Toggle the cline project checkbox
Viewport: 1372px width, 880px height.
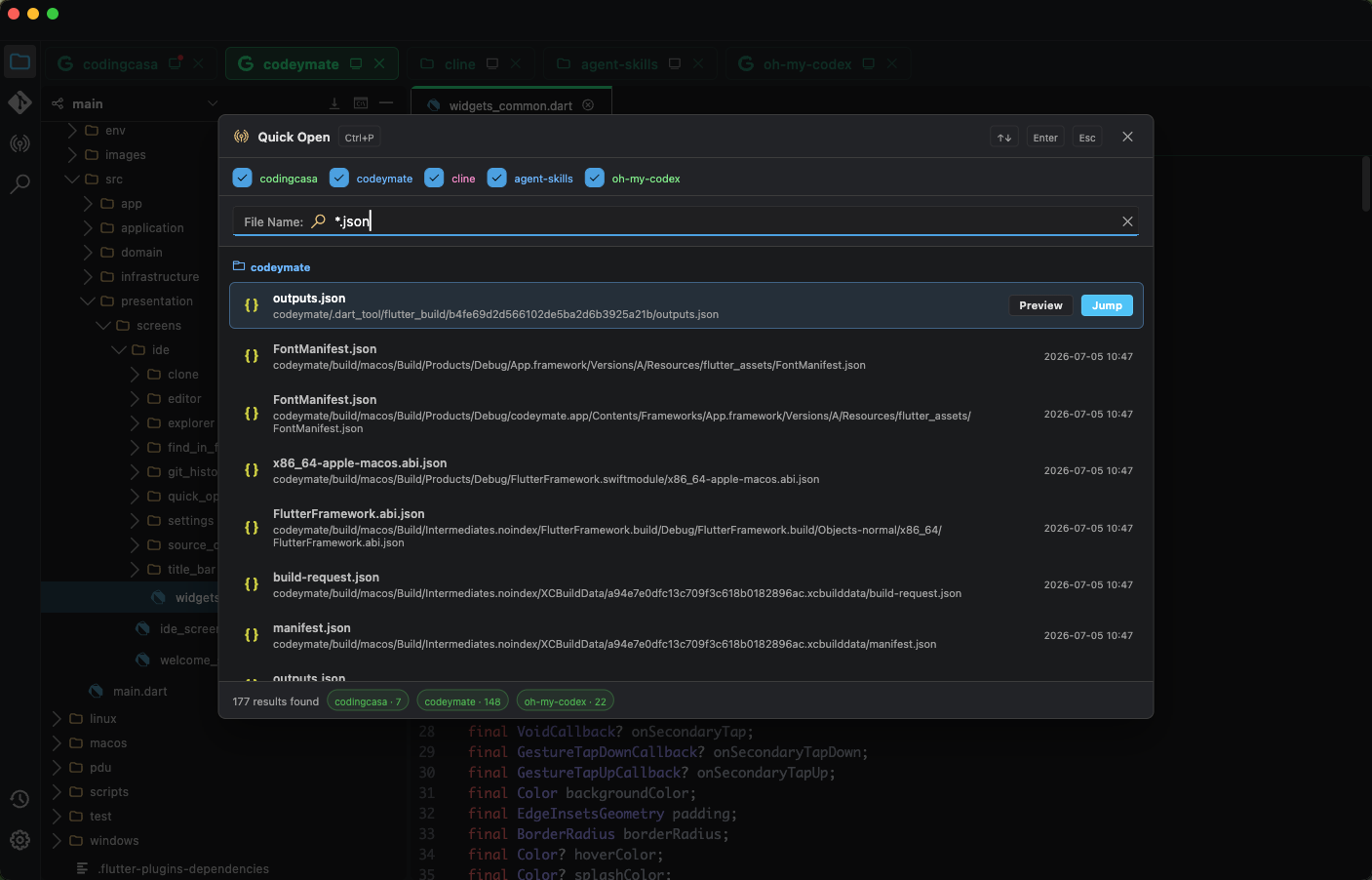tap(435, 178)
